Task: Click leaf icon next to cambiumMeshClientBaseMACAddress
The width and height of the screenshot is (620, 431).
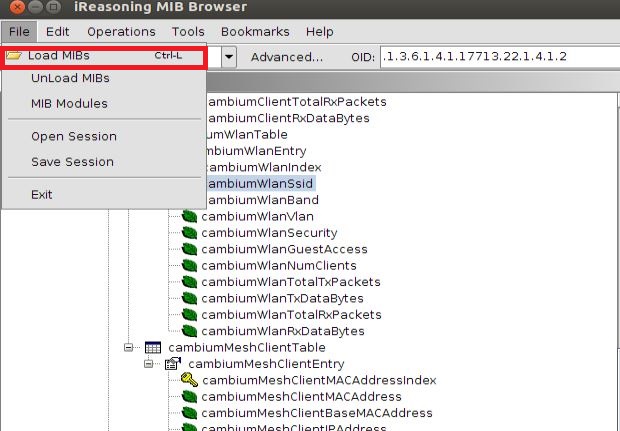Action: pyautogui.click(x=189, y=413)
